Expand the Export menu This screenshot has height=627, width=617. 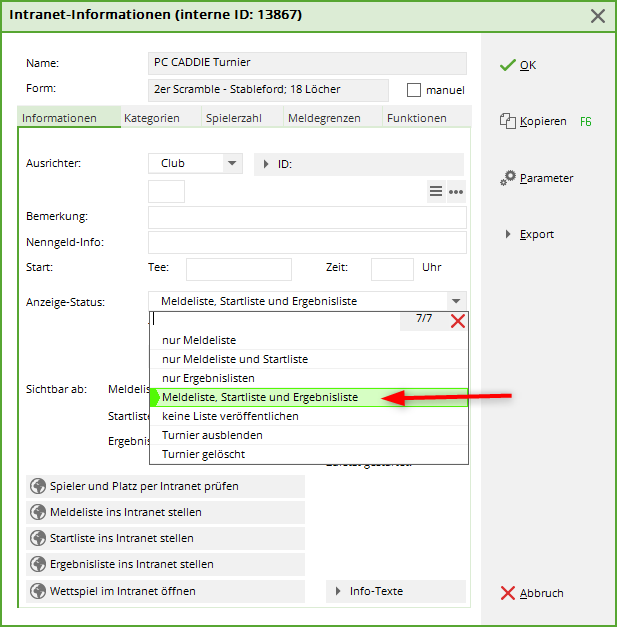click(x=508, y=234)
